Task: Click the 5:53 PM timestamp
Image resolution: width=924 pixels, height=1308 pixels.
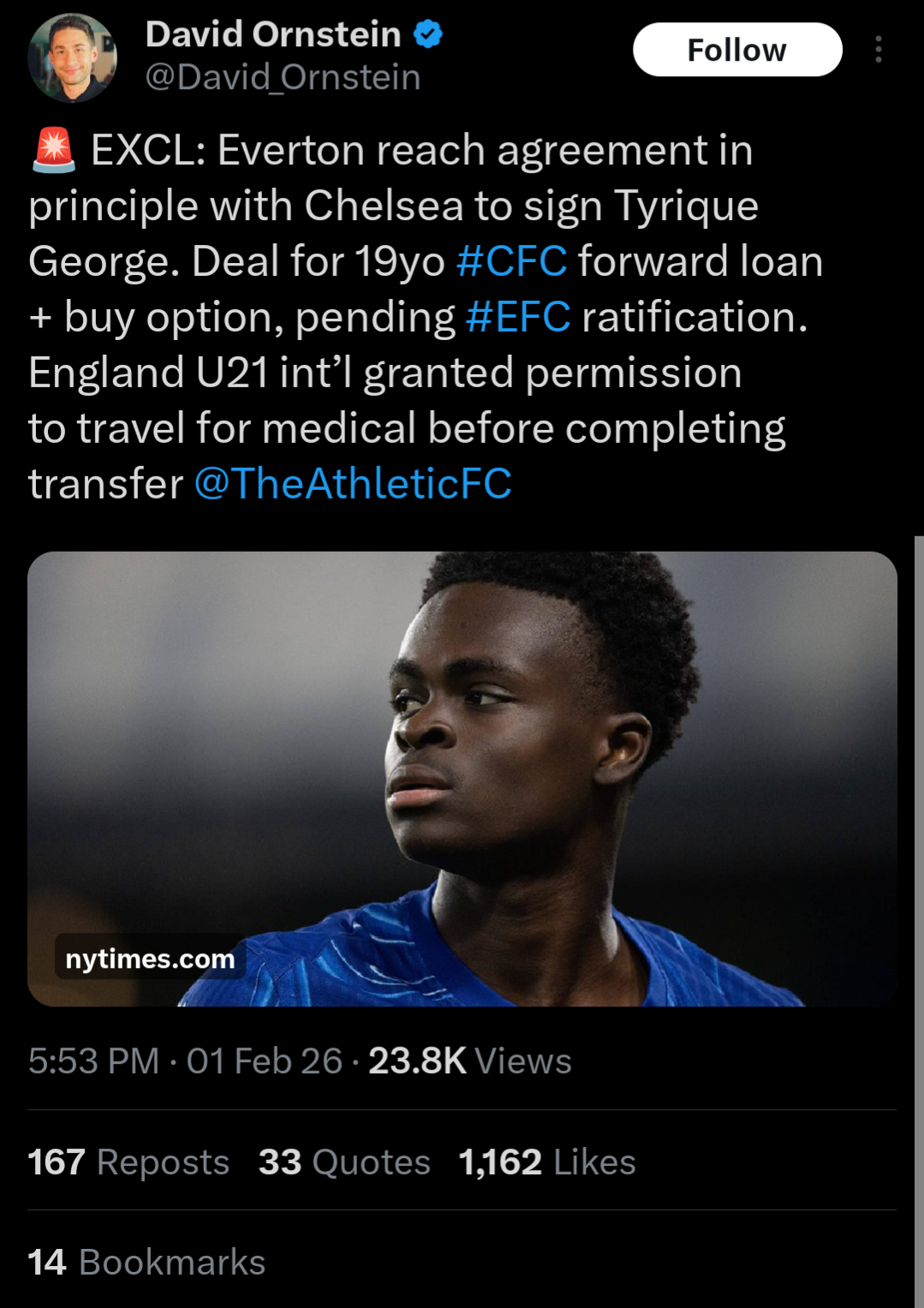Action: click(93, 1061)
